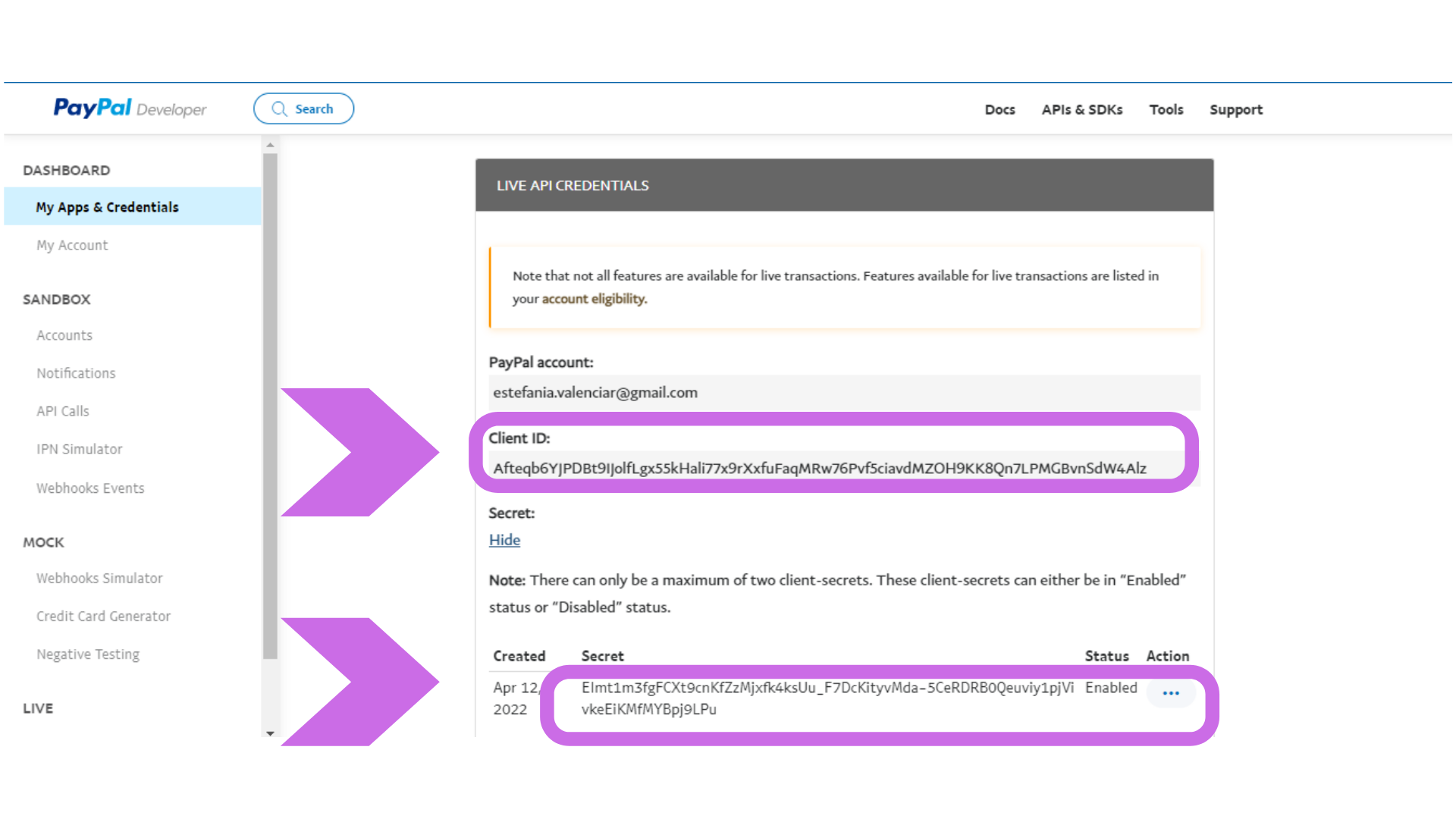Click the Action column header
The image size is (1456, 819).
(x=1167, y=656)
